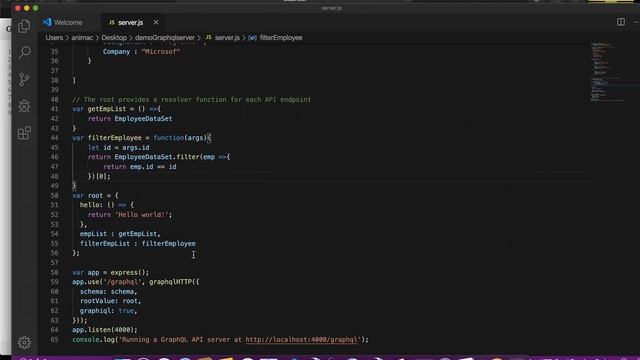Click 'var root = {' on line 50
The width and height of the screenshot is (640, 360).
95,196
